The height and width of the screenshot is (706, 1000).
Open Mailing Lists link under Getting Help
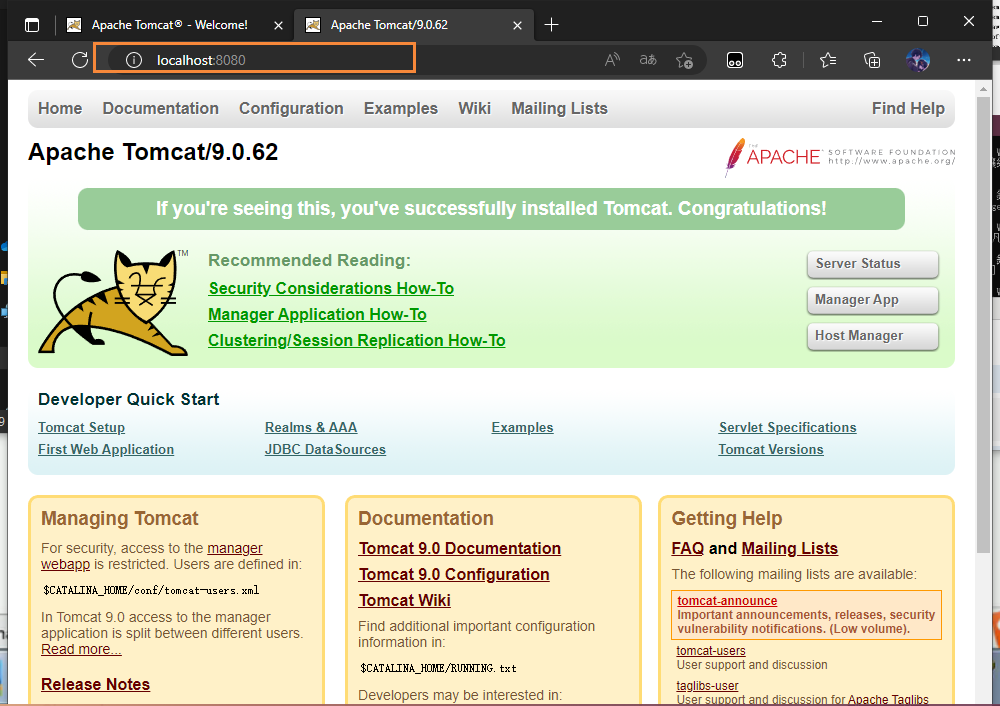pyautogui.click(x=790, y=548)
